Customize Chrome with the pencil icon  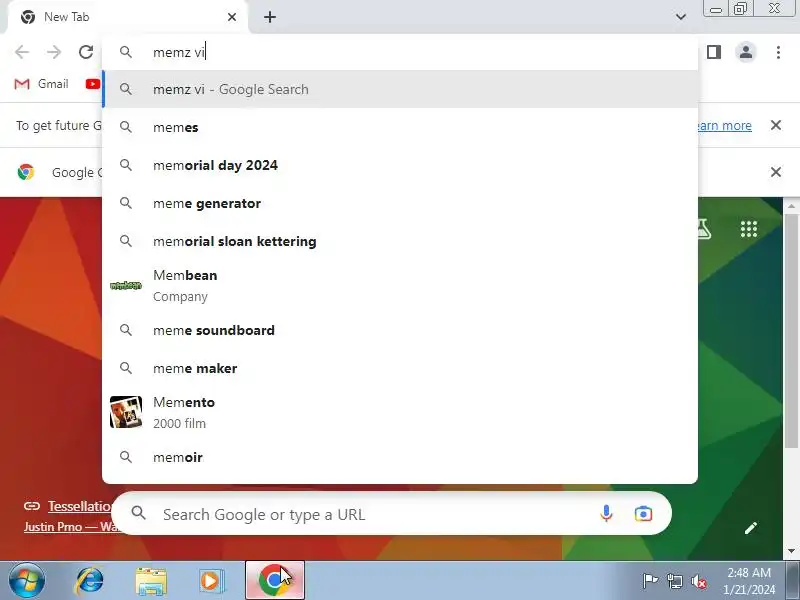coord(751,528)
